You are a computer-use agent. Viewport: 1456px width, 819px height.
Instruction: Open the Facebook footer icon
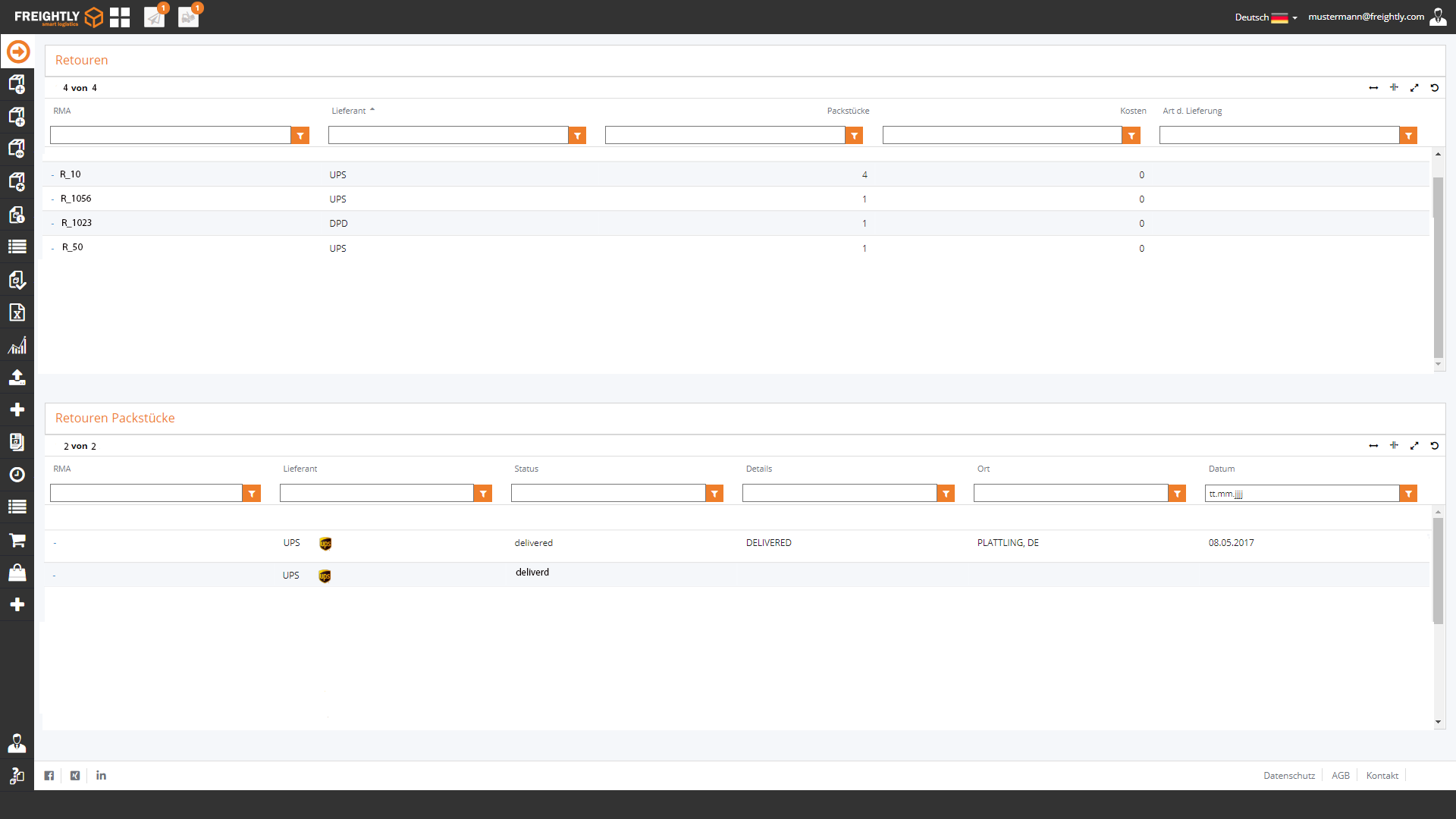pos(49,776)
